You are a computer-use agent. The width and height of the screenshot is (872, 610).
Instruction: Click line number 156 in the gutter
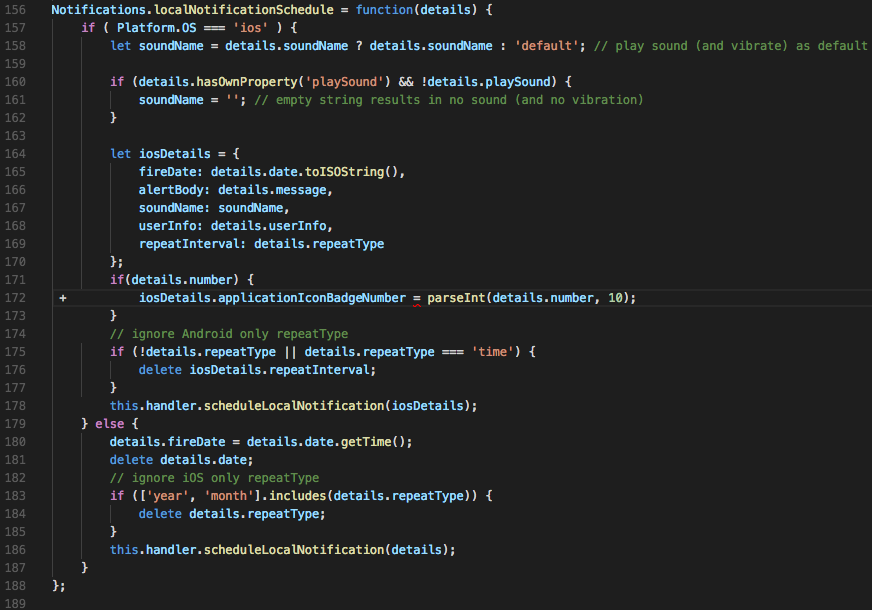coord(15,10)
